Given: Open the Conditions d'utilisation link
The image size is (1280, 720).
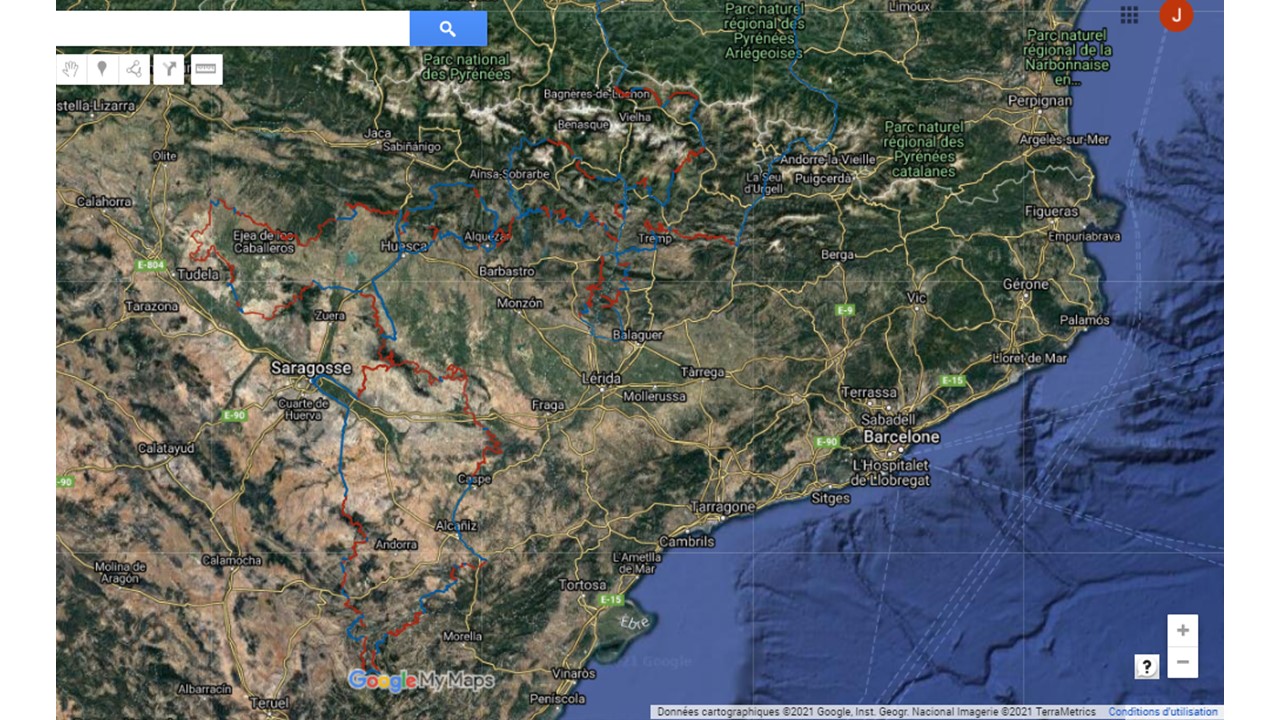Looking at the screenshot, I should [1162, 712].
